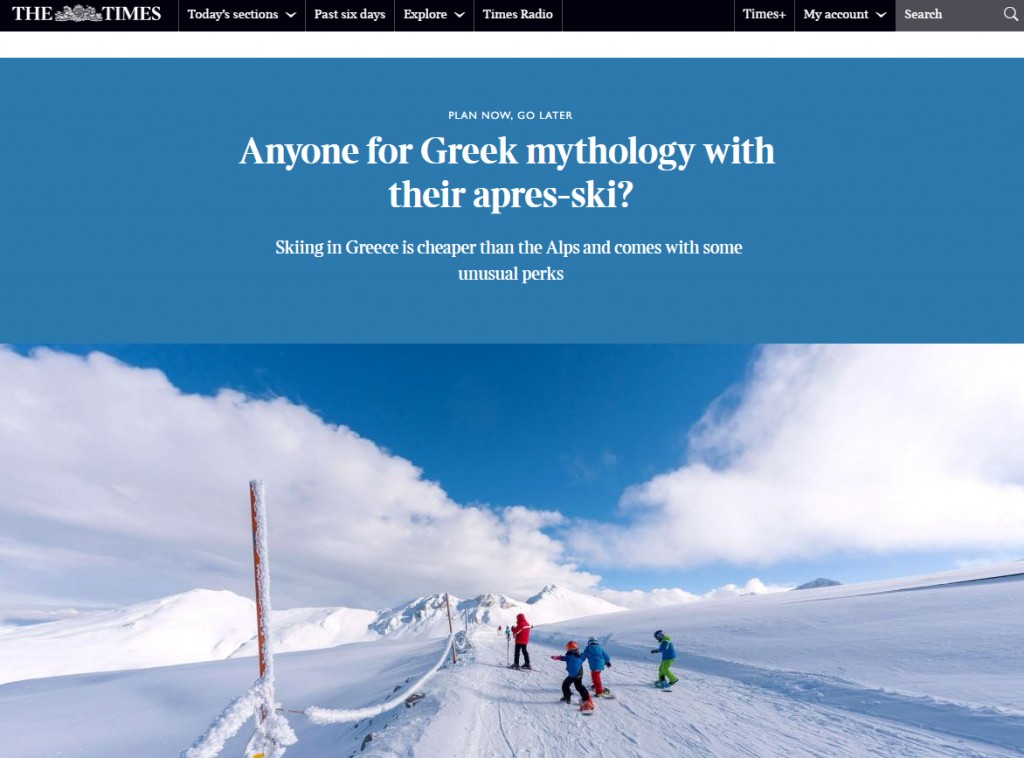Screen dimensions: 1024x758
Task: Expand the Today's sections dropdown
Action: [242, 14]
